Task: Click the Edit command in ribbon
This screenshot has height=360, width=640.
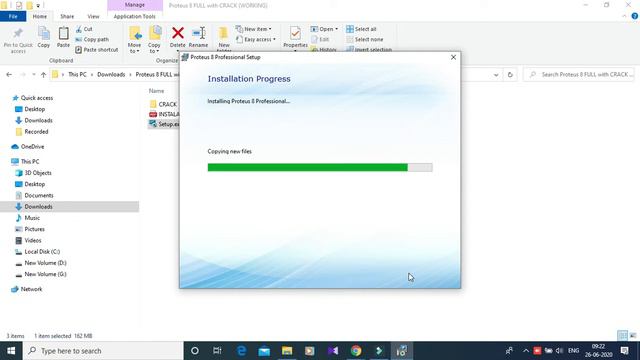Action: pos(320,40)
